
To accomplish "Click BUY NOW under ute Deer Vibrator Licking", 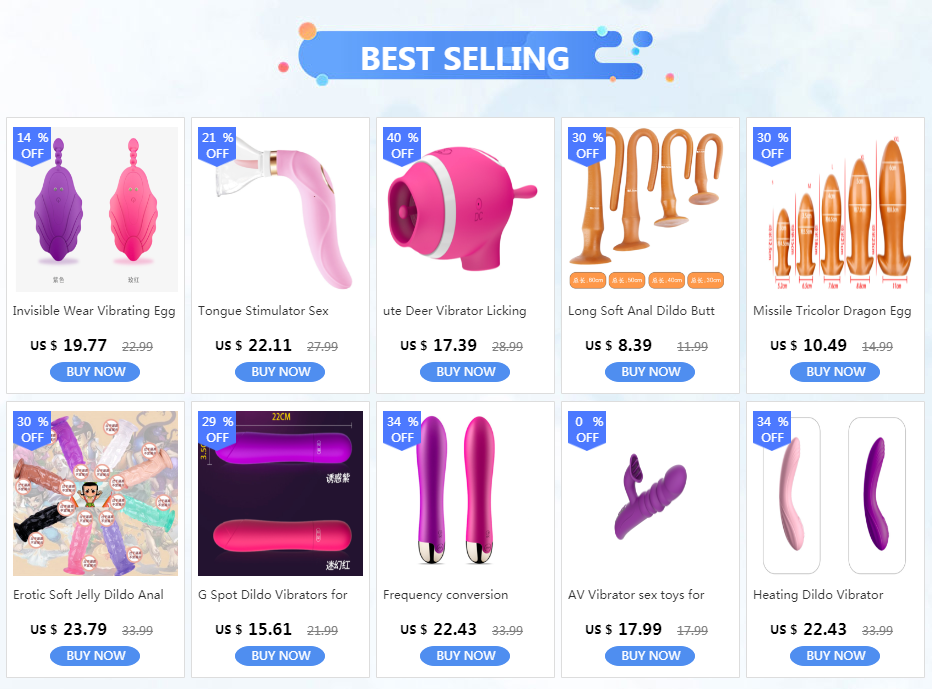I will pyautogui.click(x=465, y=372).
